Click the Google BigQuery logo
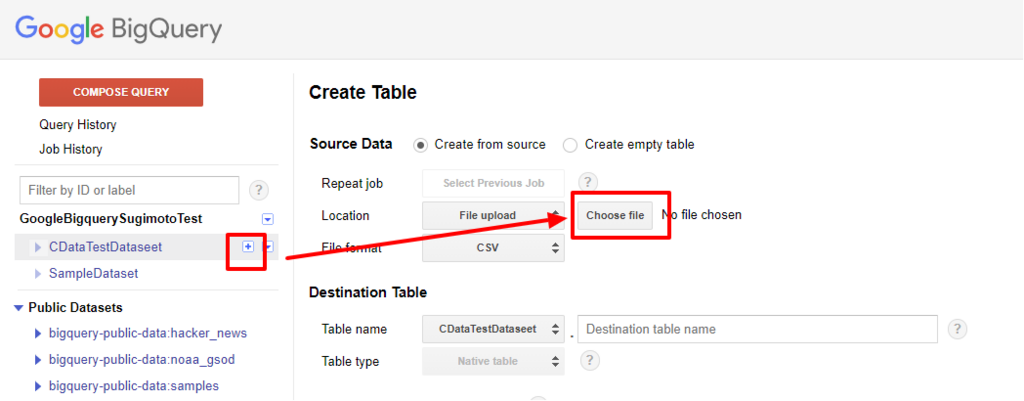The height and width of the screenshot is (401, 1024). [118, 29]
